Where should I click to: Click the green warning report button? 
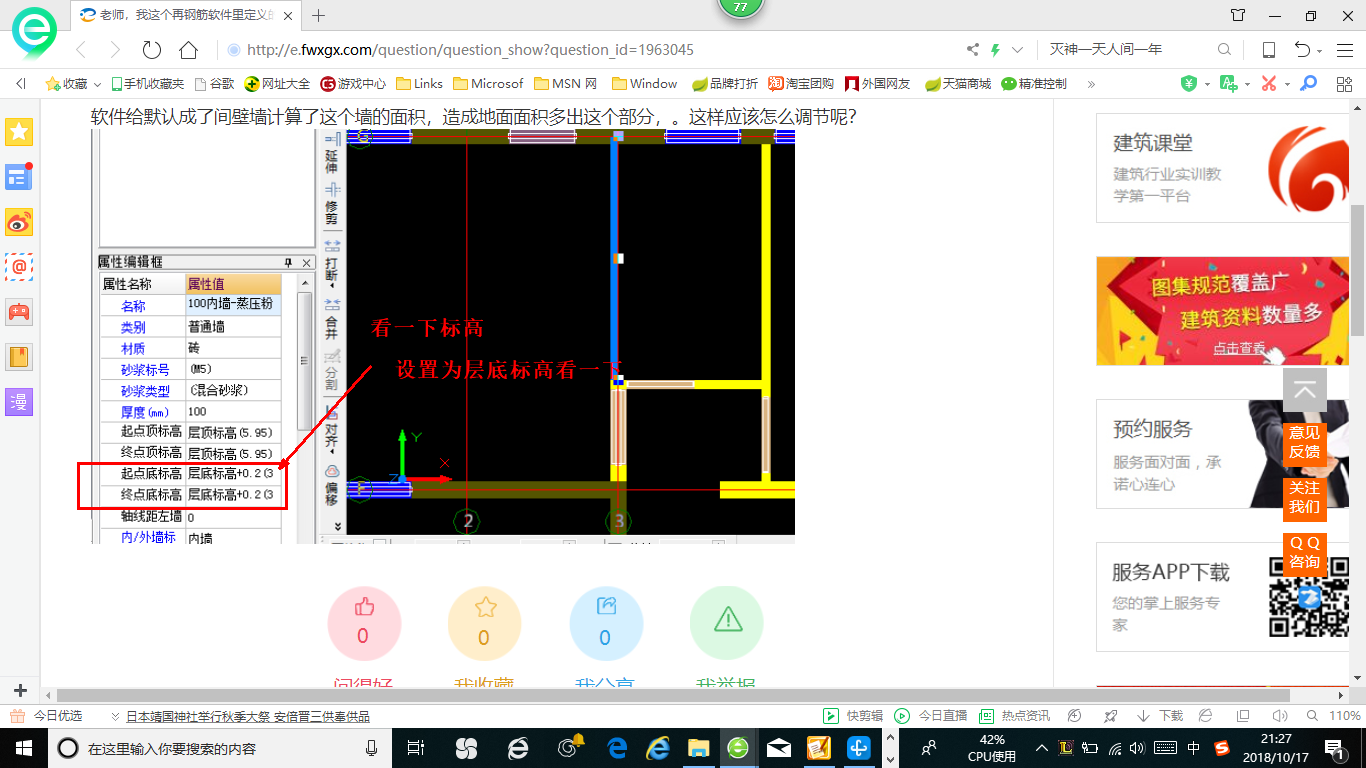click(727, 623)
